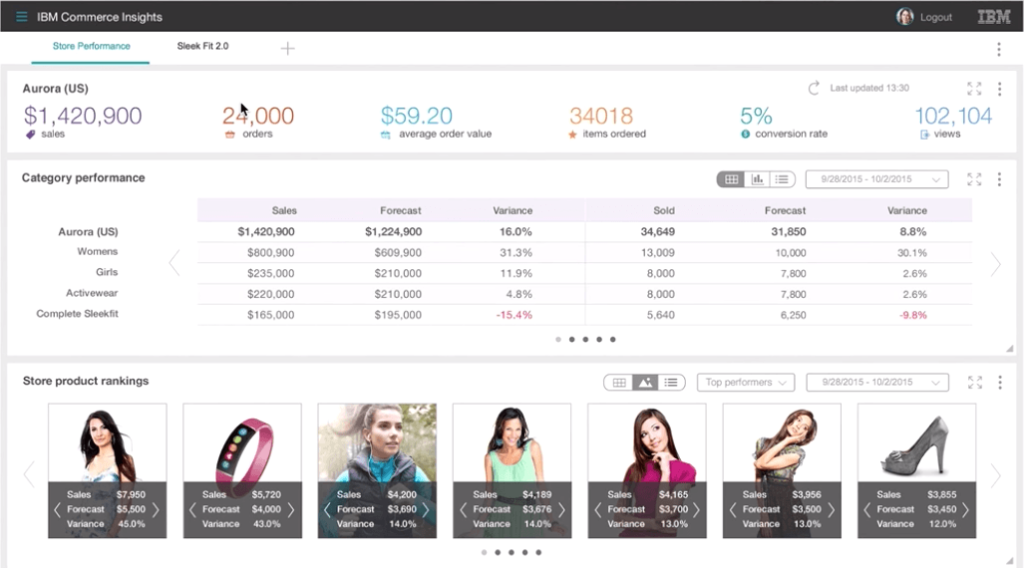Image resolution: width=1024 pixels, height=568 pixels.
Task: Click the -9.8% sold variance cell
Action: click(x=913, y=315)
